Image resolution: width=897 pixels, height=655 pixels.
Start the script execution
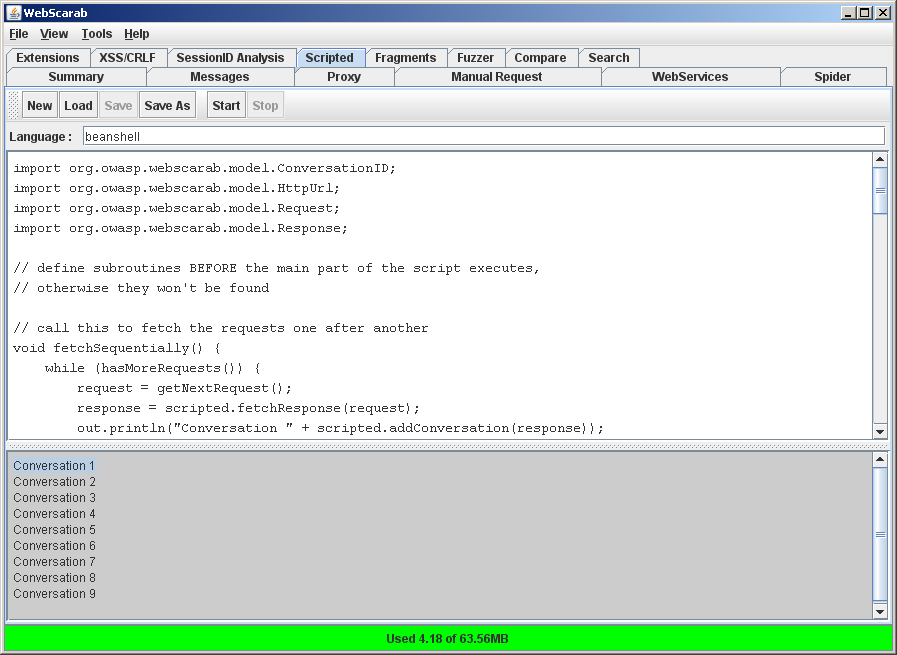(x=226, y=106)
